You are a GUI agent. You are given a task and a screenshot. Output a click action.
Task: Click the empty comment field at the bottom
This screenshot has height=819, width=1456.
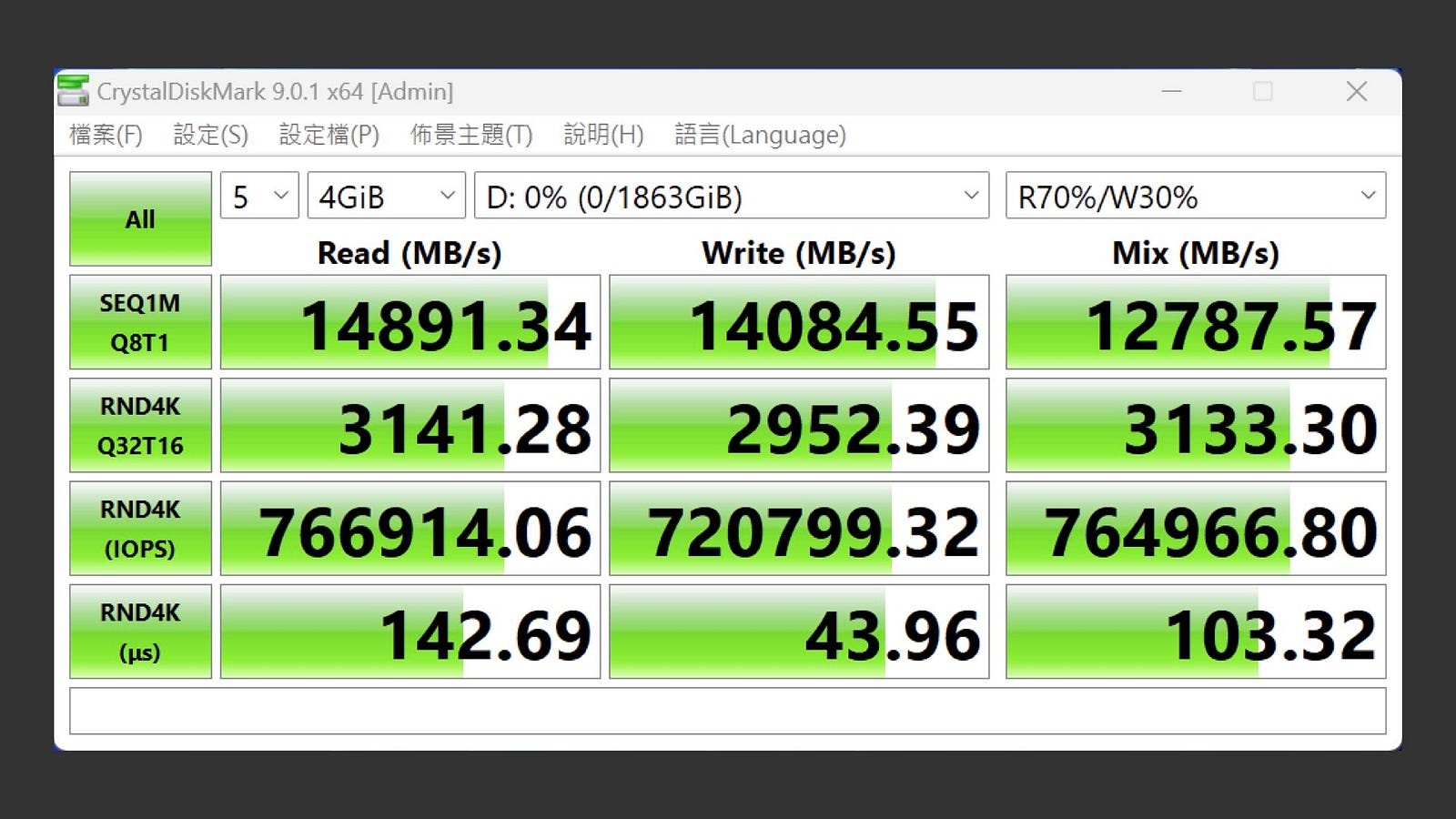(x=728, y=711)
